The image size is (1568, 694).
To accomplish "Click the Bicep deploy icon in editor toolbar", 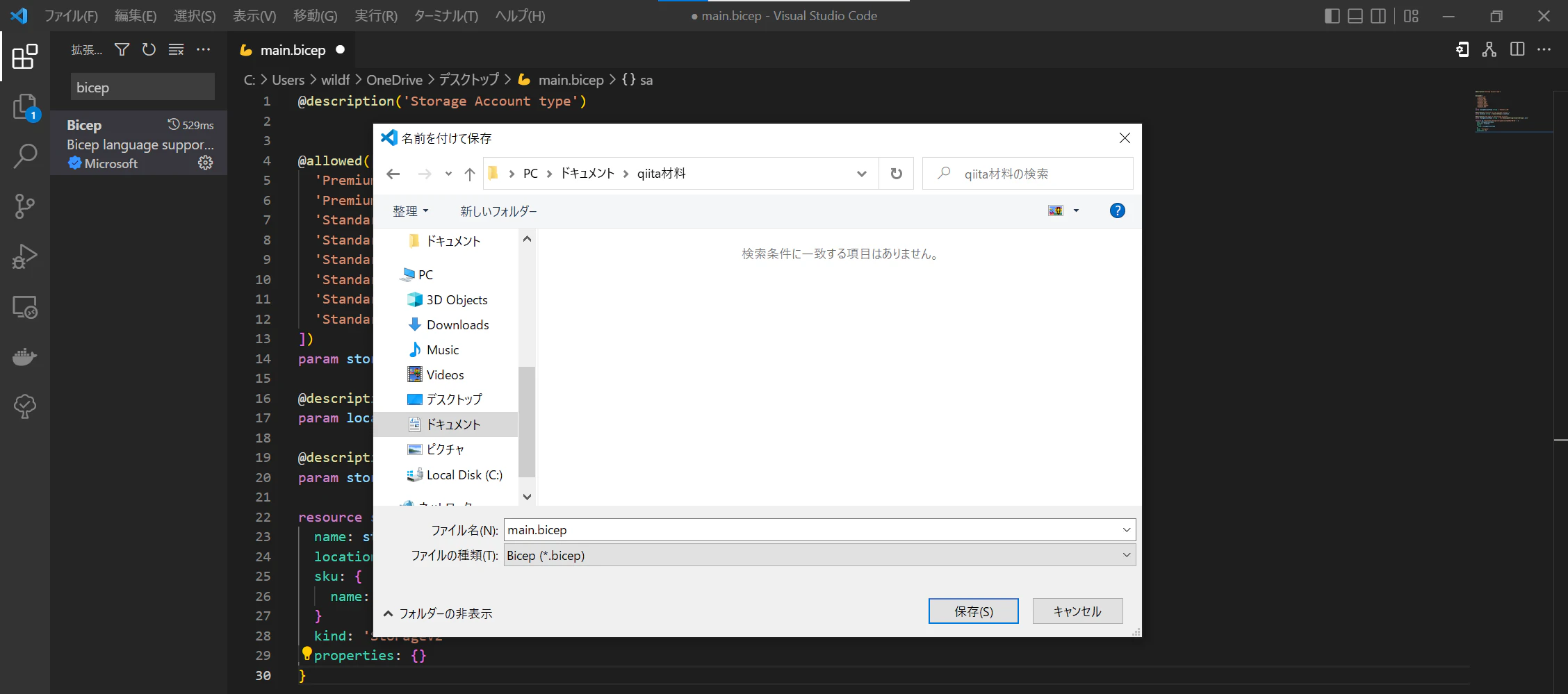I will click(1462, 49).
